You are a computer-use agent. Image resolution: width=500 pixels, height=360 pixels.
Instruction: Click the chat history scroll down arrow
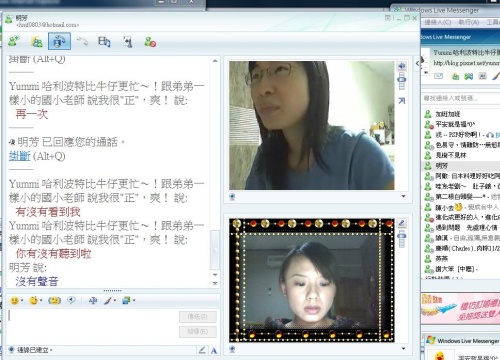coord(215,275)
